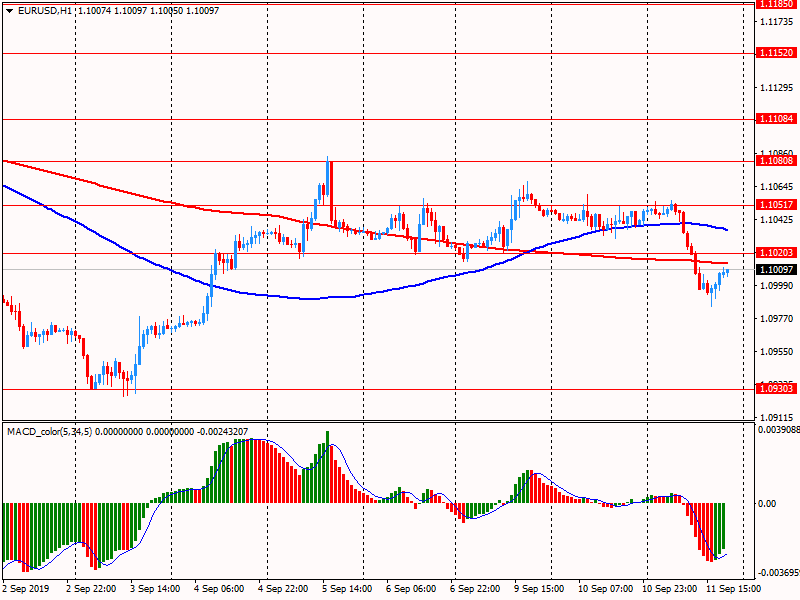This screenshot has width=800, height=600.
Task: Click the 3 Sep 14:00 time axis label
Action: click(155, 589)
